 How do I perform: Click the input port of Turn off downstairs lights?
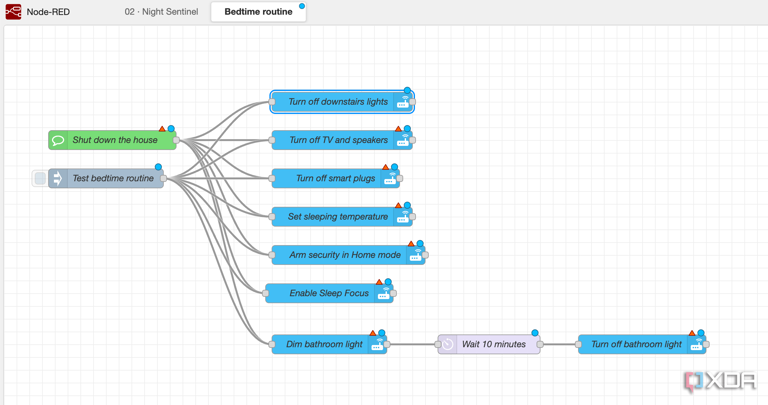tap(272, 102)
